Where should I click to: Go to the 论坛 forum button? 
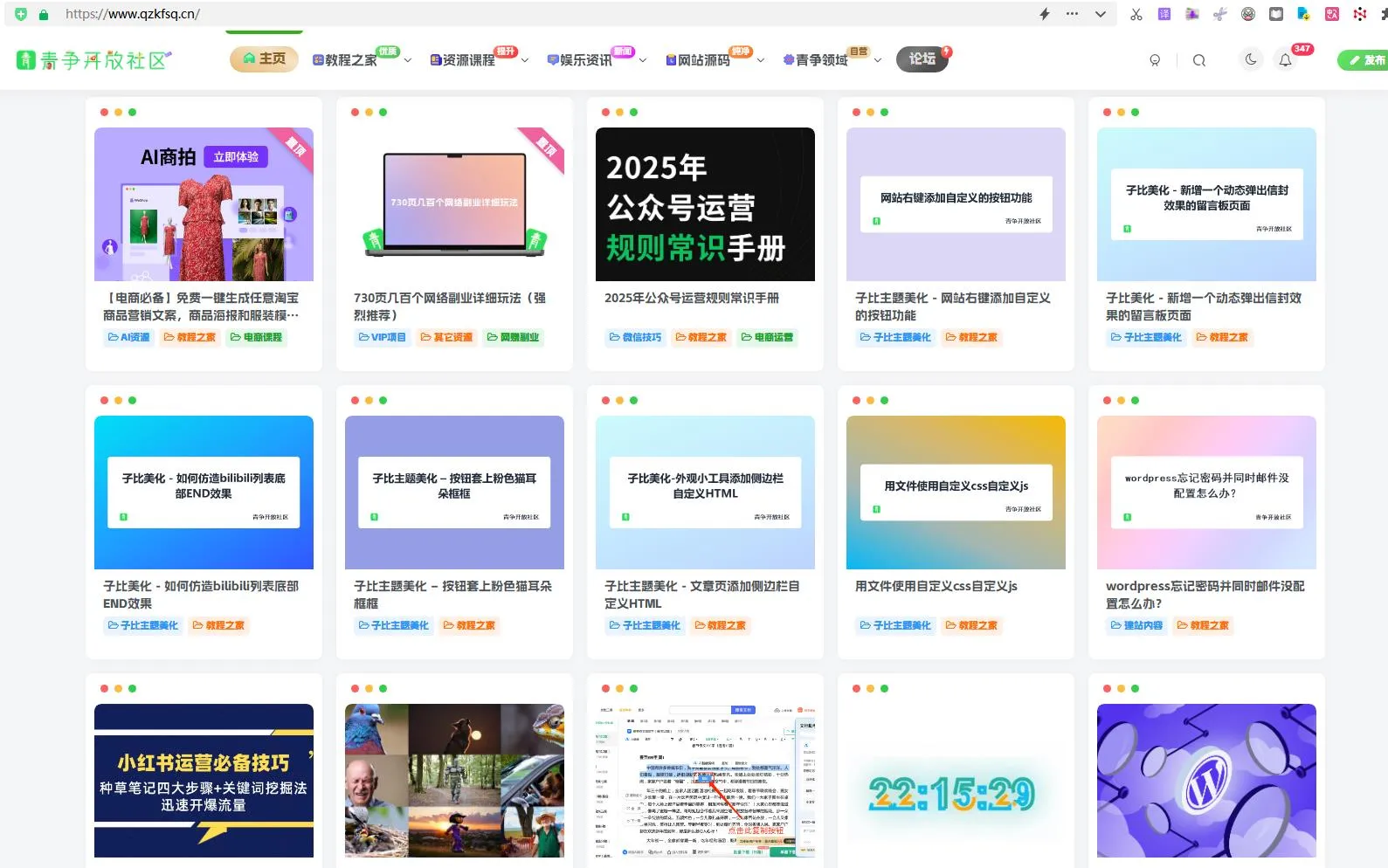point(922,59)
